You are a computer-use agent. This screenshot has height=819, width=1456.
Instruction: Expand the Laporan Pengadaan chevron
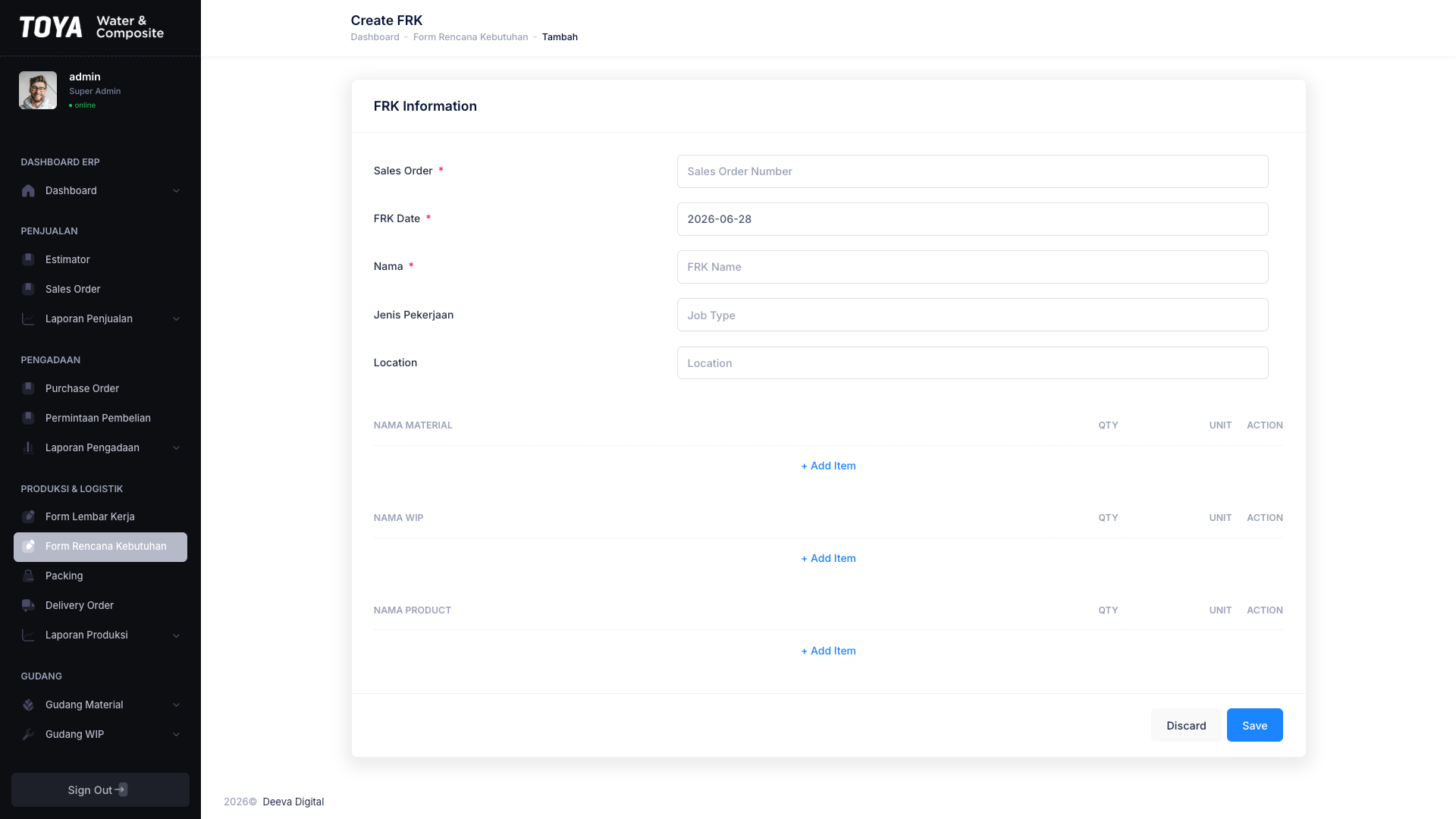pos(176,447)
